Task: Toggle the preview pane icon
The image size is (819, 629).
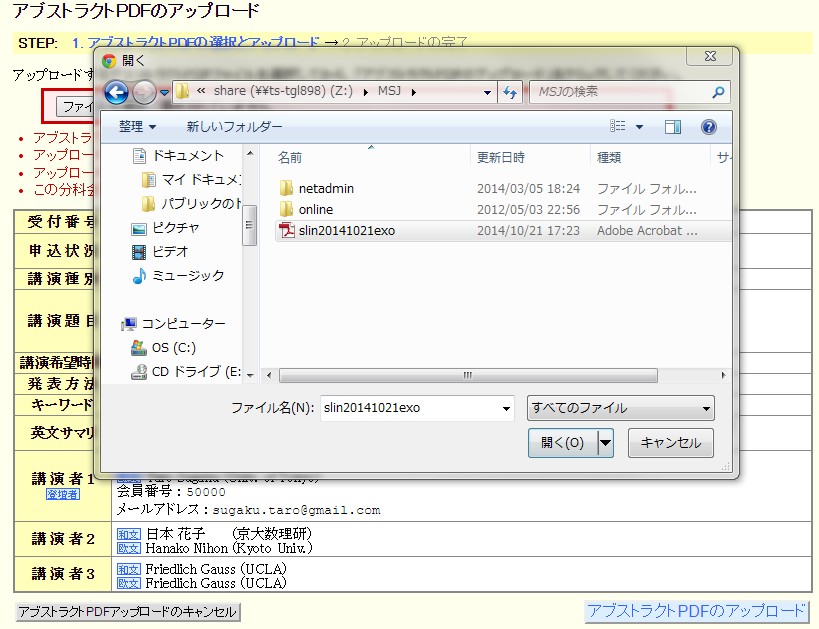Action: pyautogui.click(x=673, y=127)
